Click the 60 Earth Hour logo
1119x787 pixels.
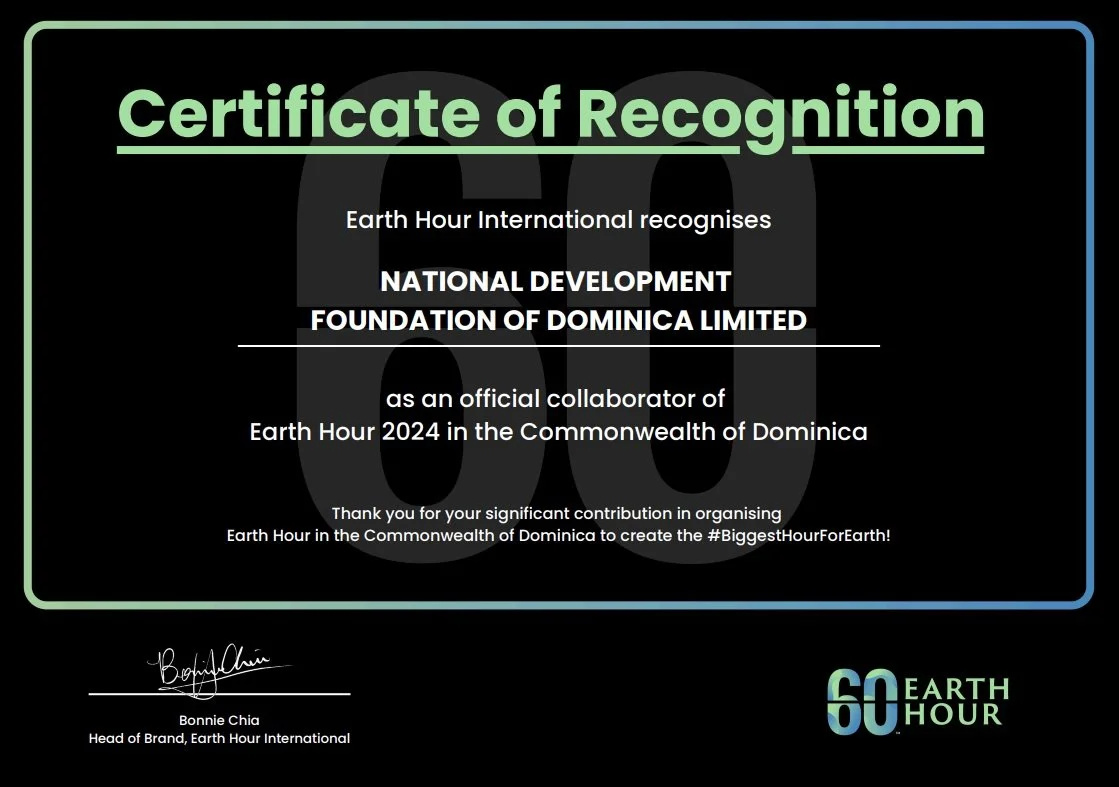[x=918, y=702]
